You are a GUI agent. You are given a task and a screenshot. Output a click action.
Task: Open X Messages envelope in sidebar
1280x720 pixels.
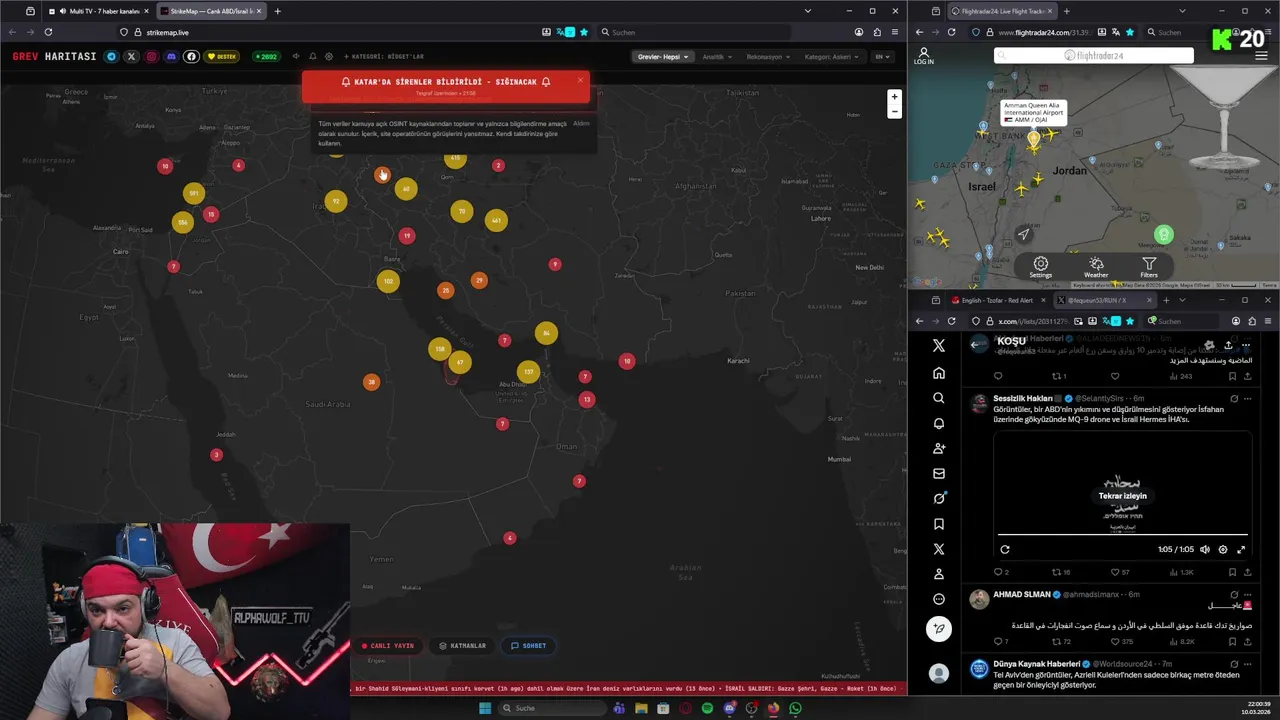(x=938, y=473)
